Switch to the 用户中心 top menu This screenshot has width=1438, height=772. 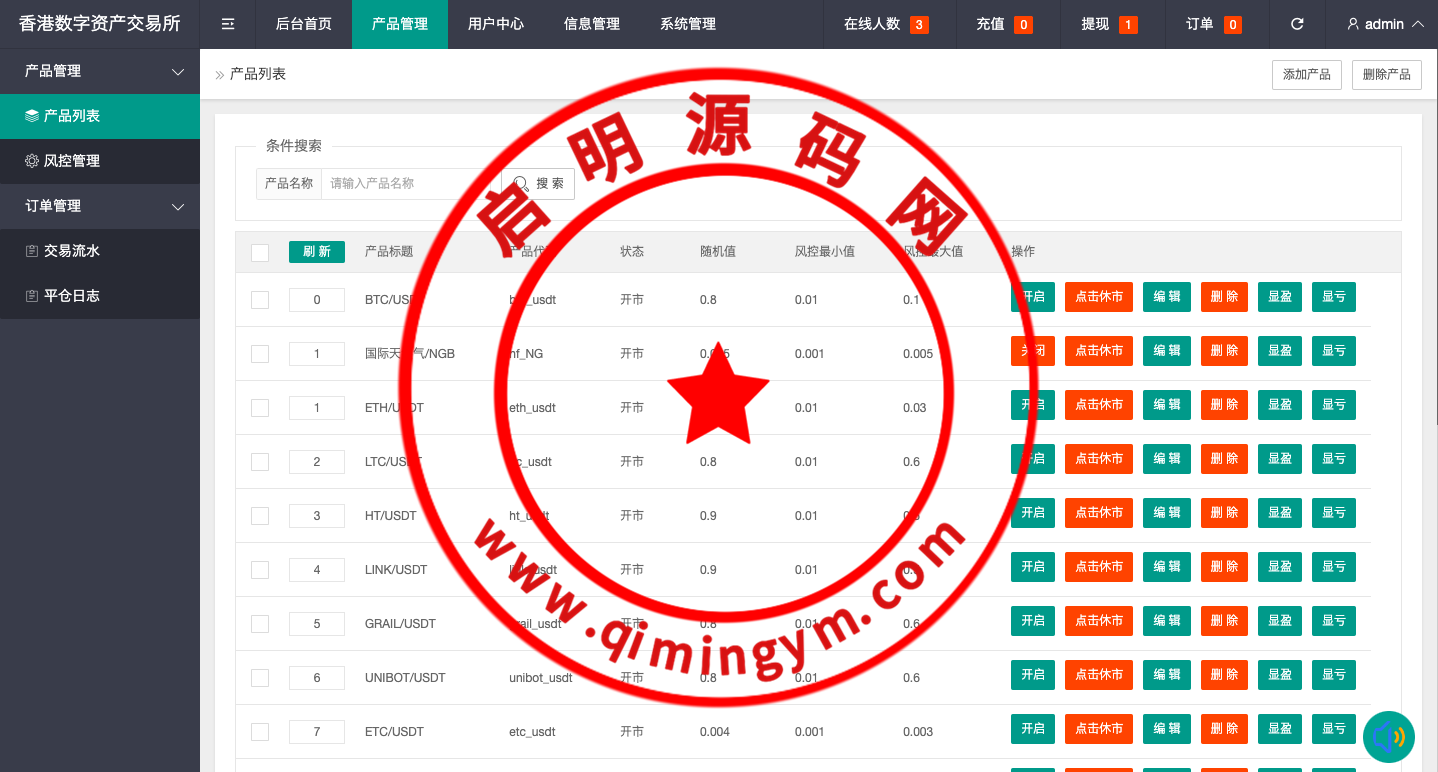click(496, 24)
